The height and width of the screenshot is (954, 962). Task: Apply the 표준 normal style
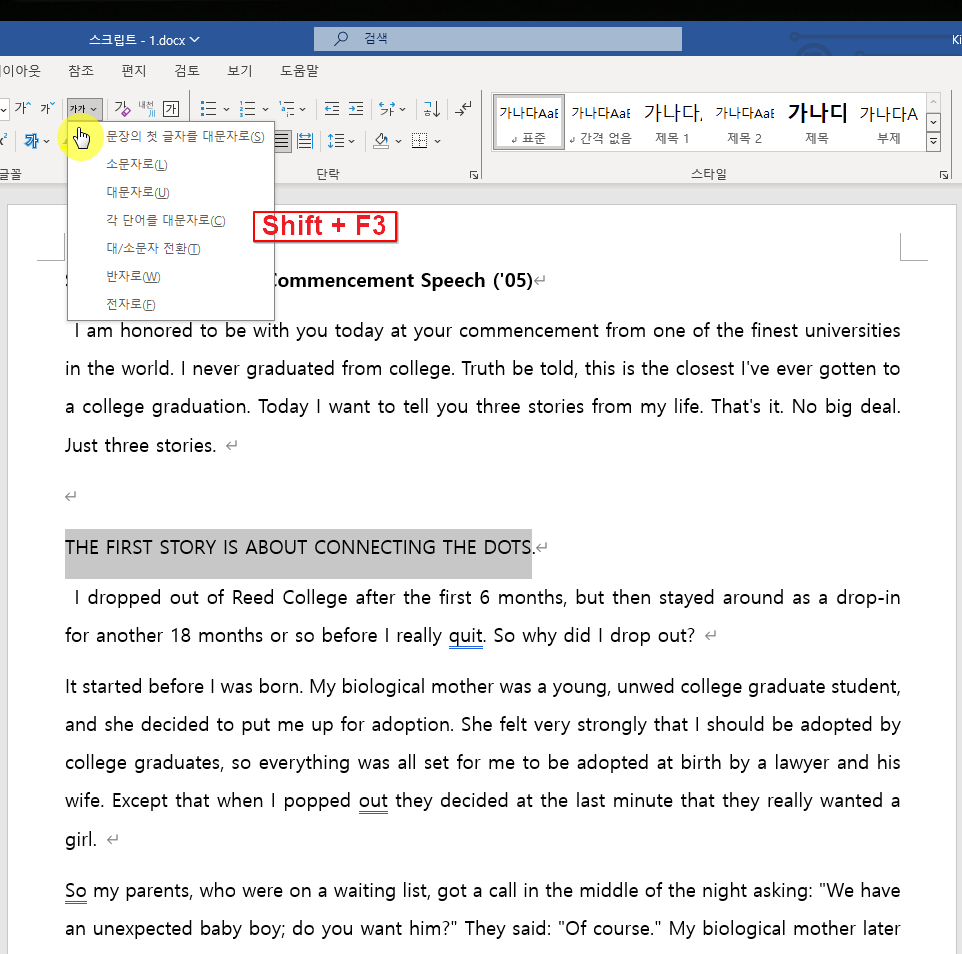point(528,122)
